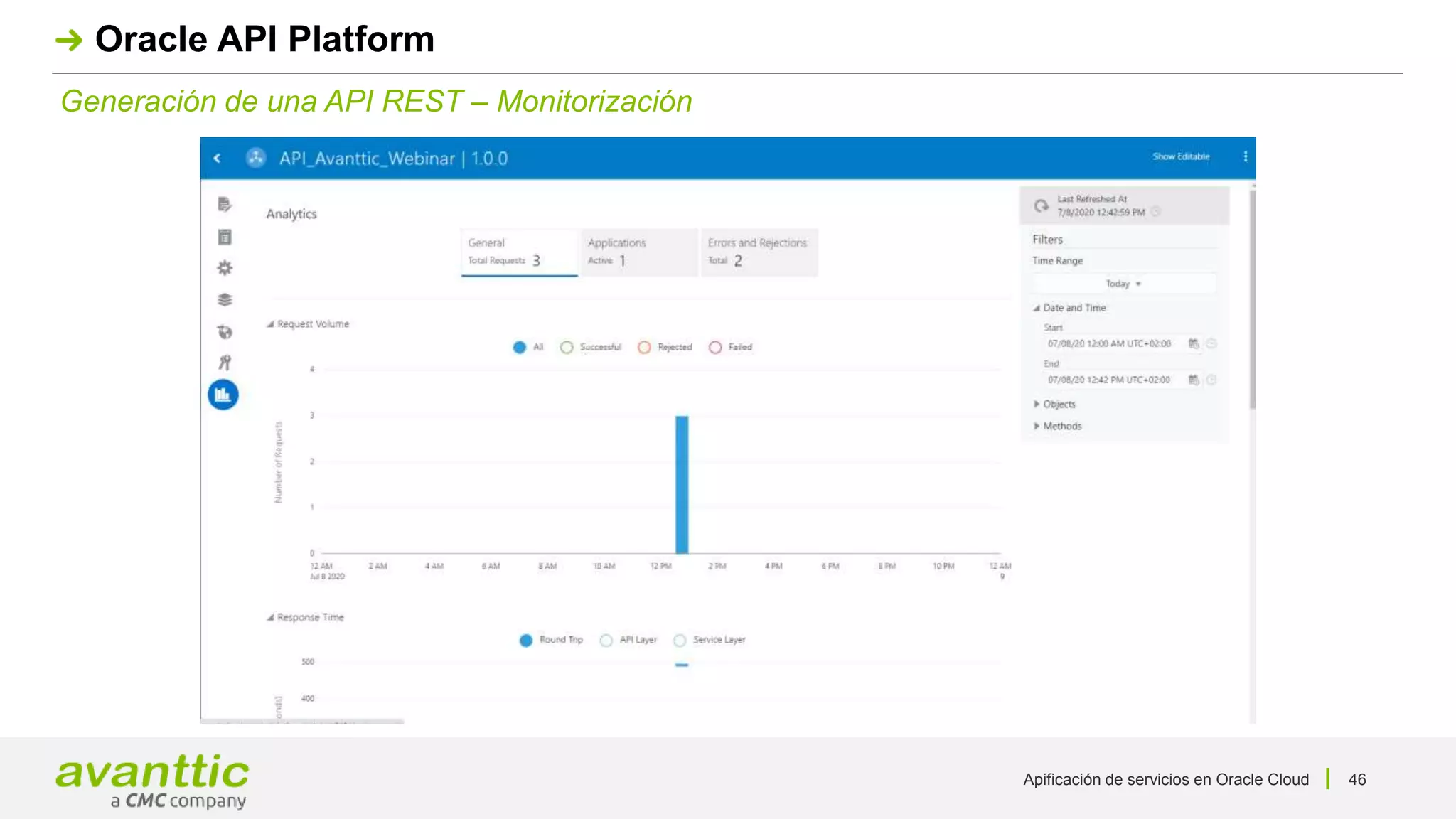
Task: Click the vertical scrollbar thumb
Action: pos(1253,299)
